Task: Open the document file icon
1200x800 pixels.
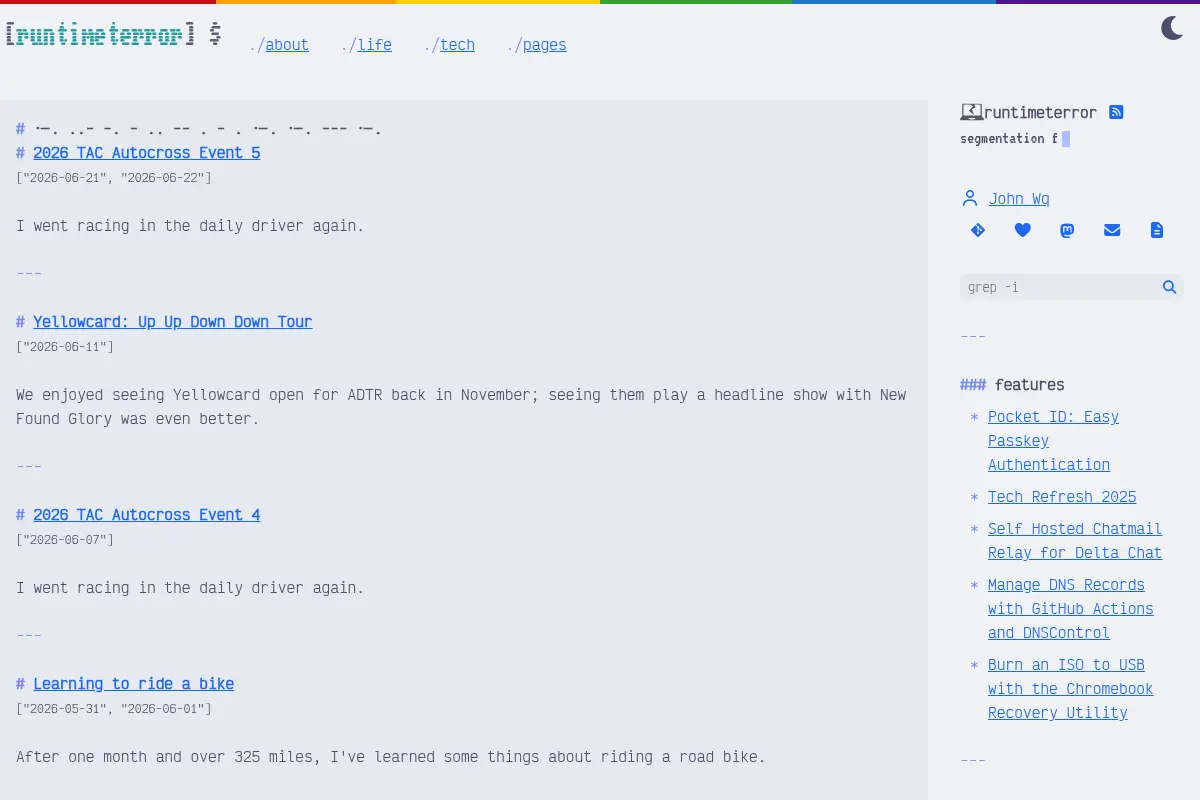Action: [1157, 230]
